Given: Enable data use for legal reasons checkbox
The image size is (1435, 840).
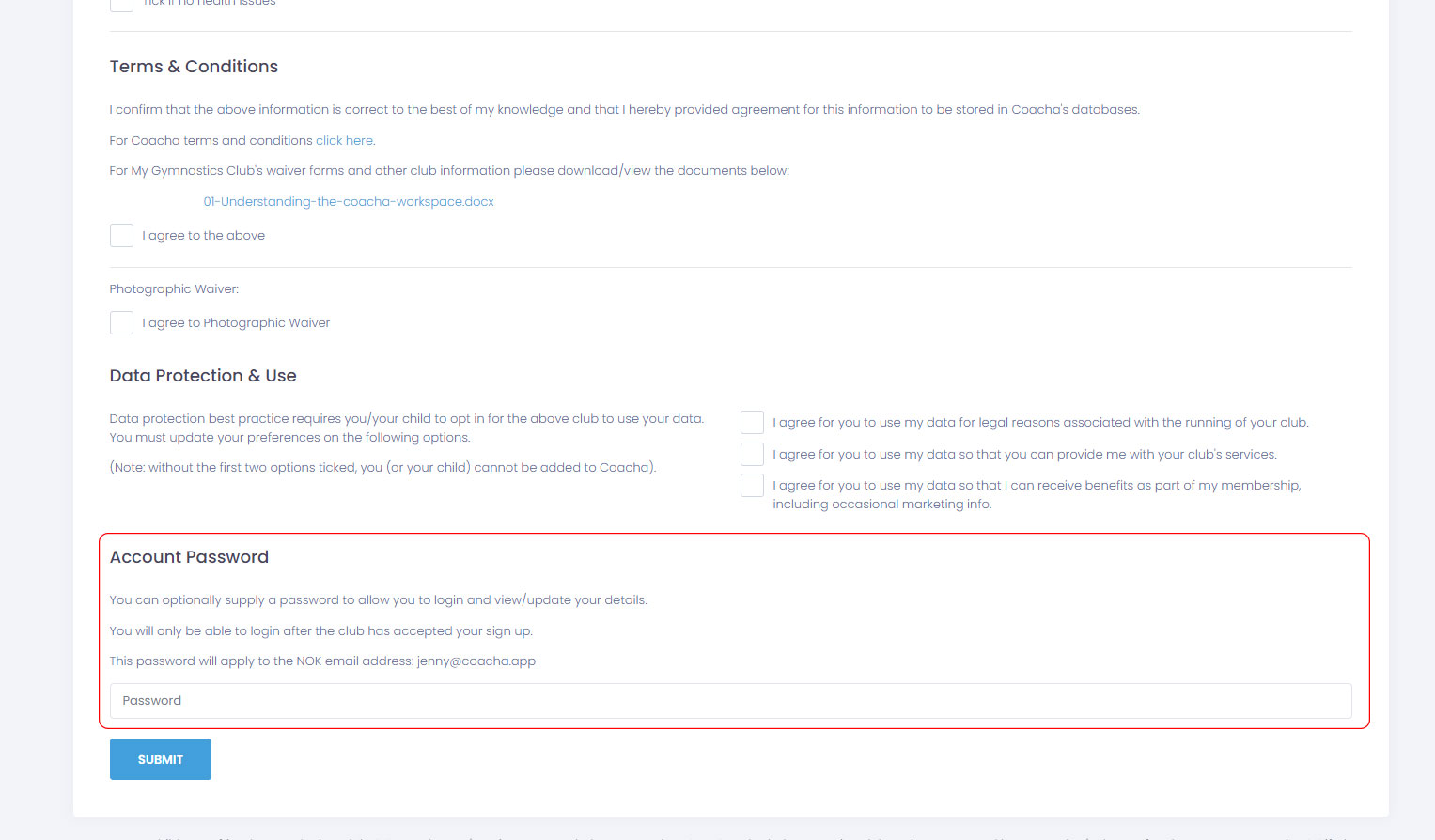Looking at the screenshot, I should 752,422.
